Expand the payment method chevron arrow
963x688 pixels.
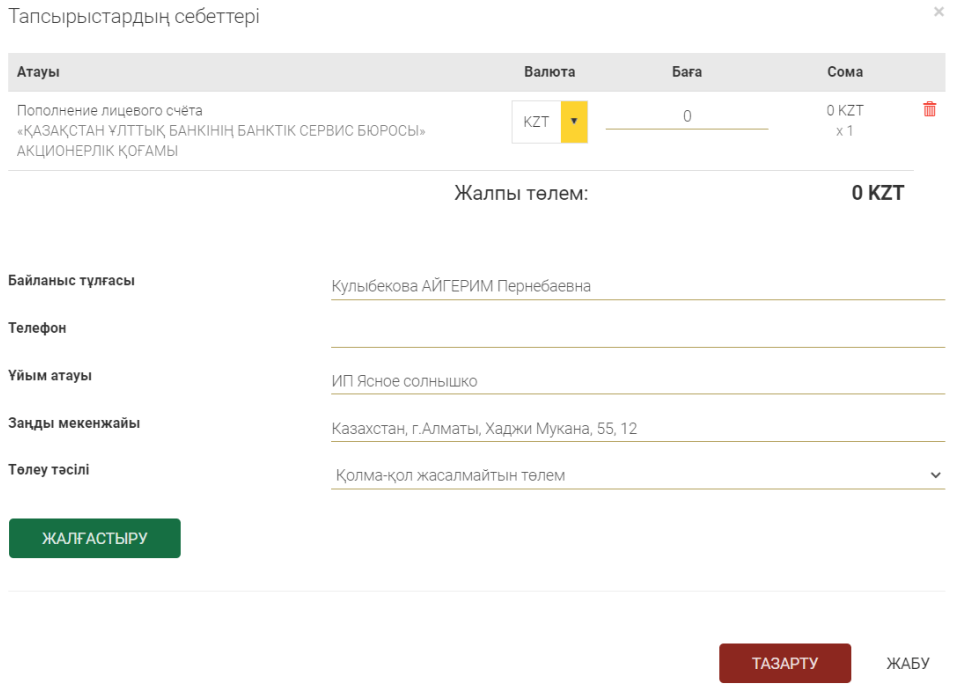935,475
